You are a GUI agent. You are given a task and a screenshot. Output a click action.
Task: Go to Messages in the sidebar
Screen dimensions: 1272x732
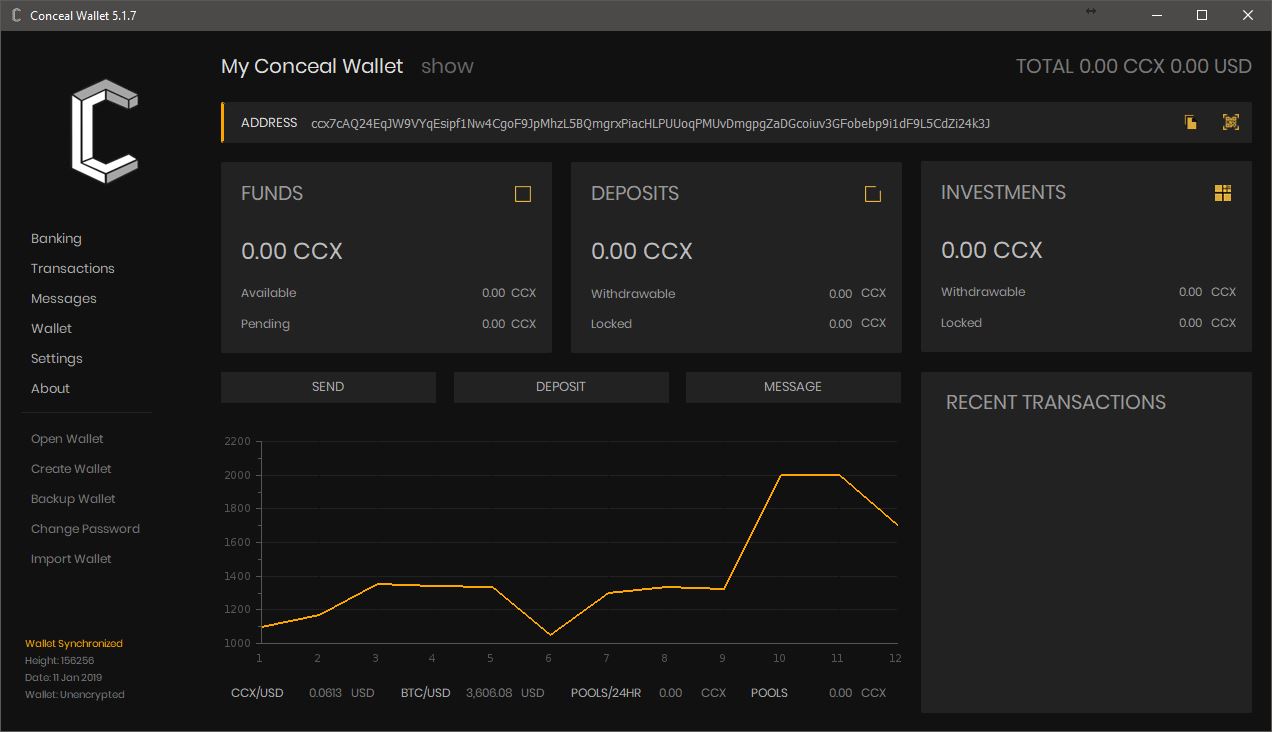(64, 298)
